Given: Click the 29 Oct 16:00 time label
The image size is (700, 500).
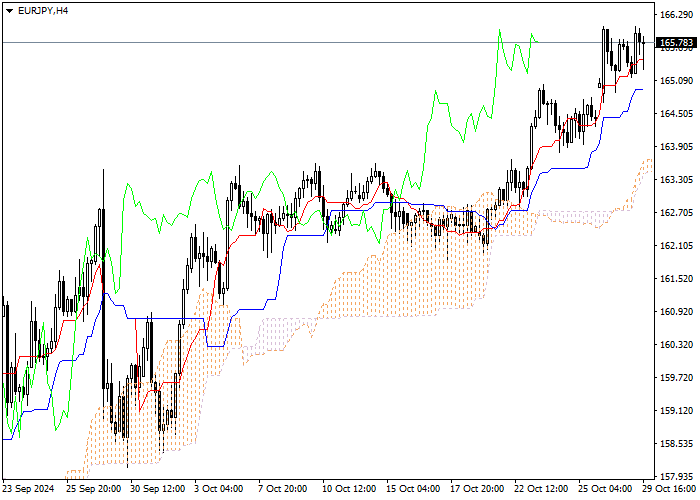Looking at the screenshot, I should point(670,489).
